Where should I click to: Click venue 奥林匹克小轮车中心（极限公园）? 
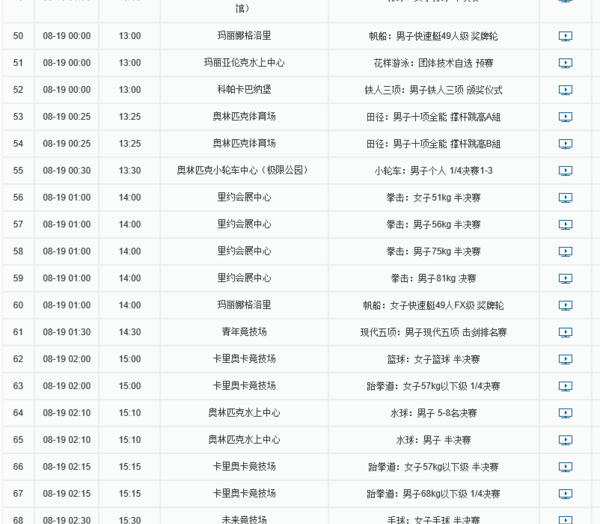(x=244, y=170)
